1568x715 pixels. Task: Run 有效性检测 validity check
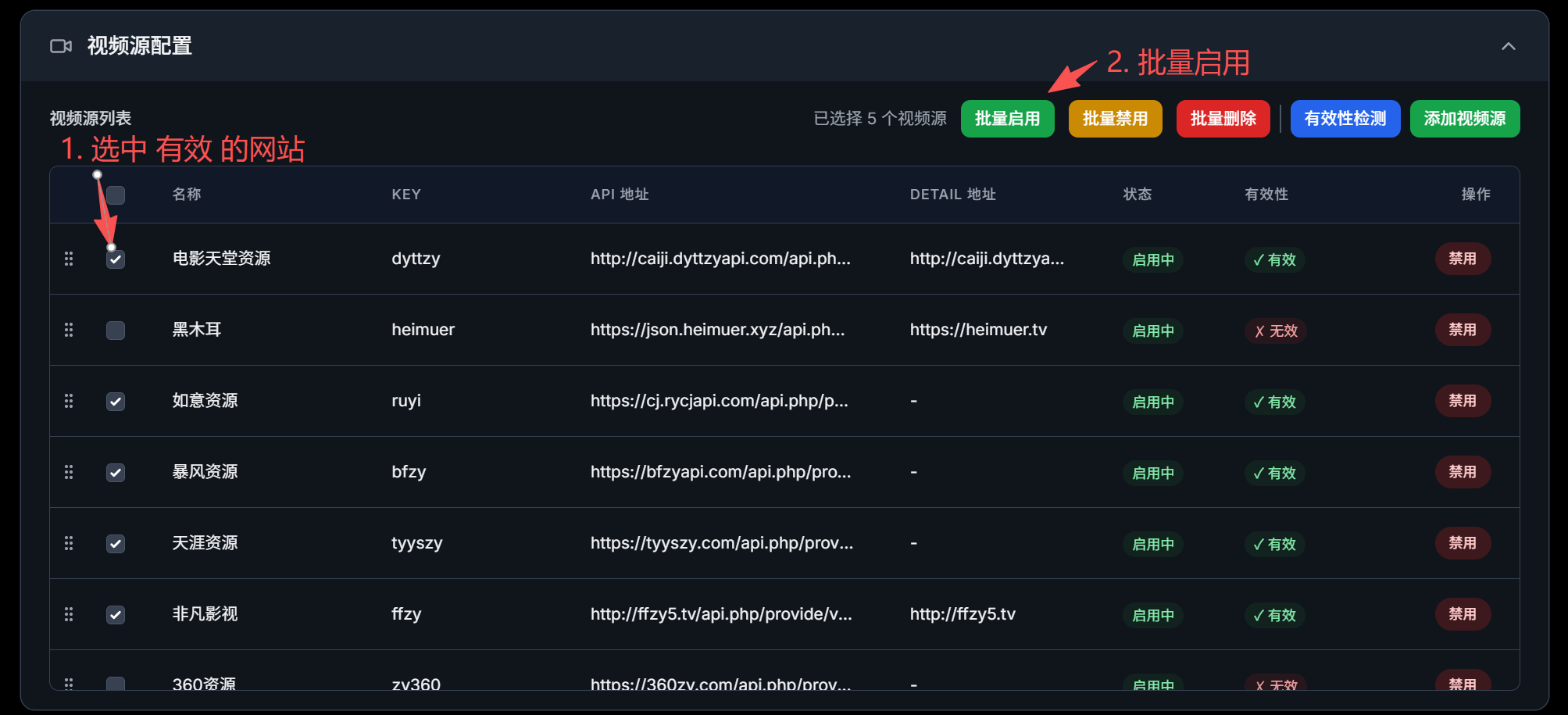[x=1345, y=119]
